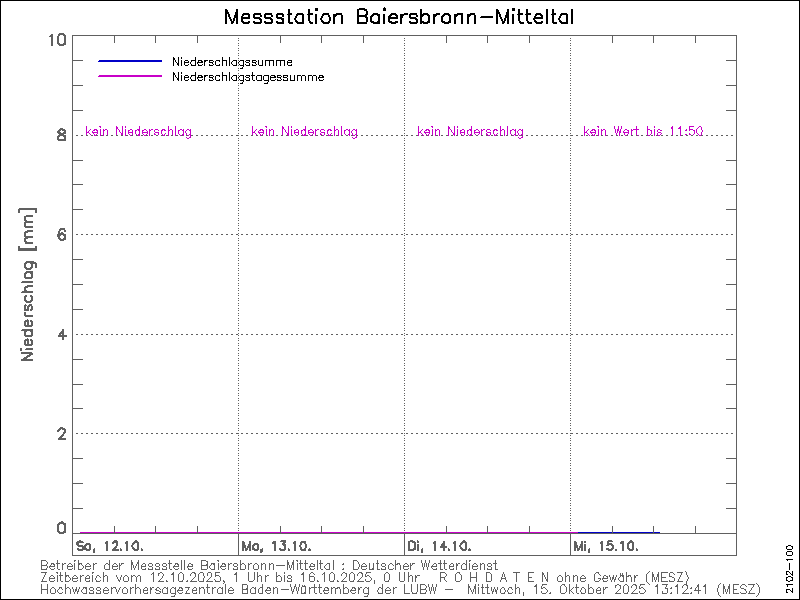Click the blue Niederschlagssumme legend line
Viewport: 800px width, 600px height.
click(x=130, y=61)
